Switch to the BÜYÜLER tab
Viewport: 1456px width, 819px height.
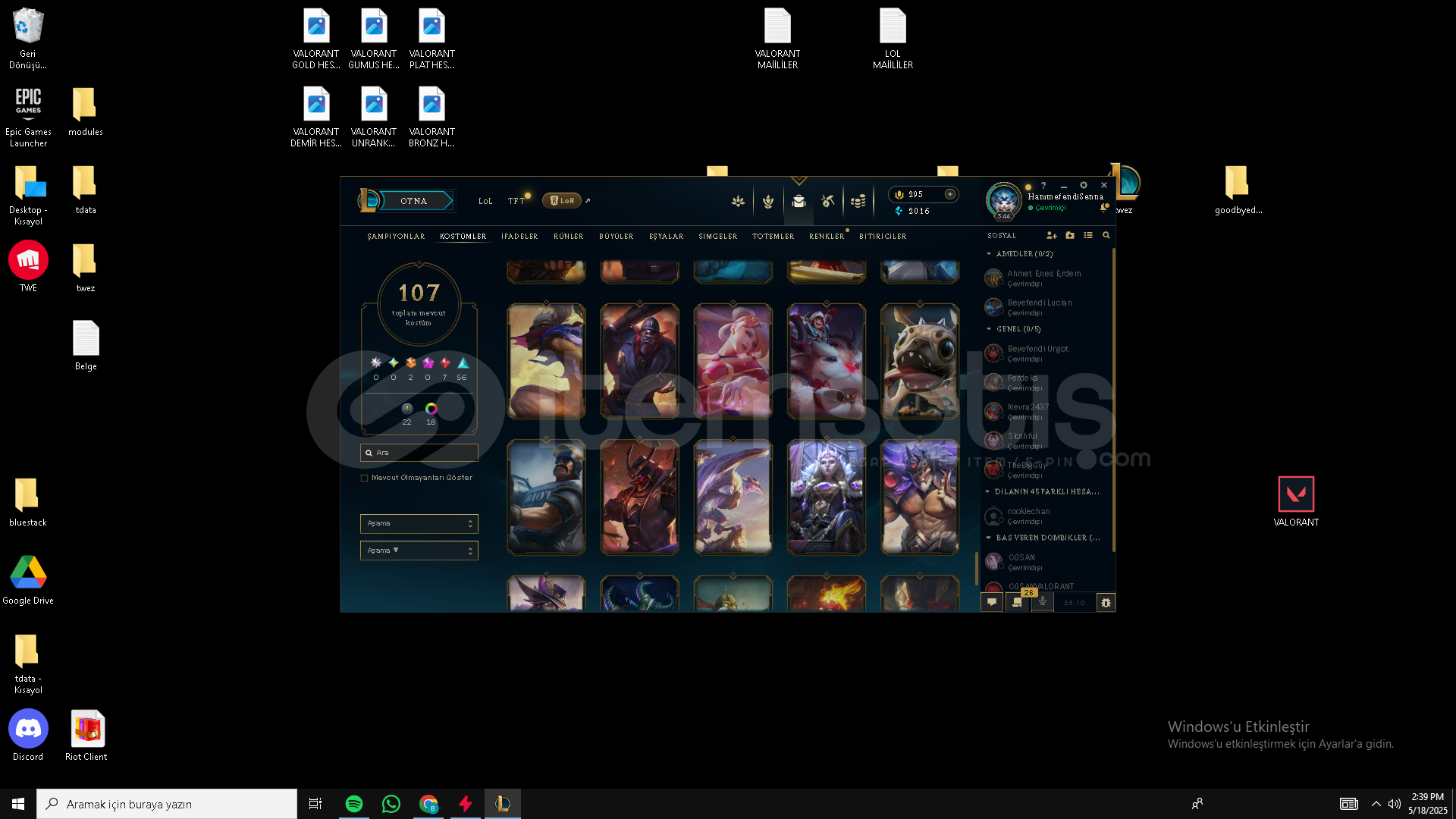click(x=616, y=237)
